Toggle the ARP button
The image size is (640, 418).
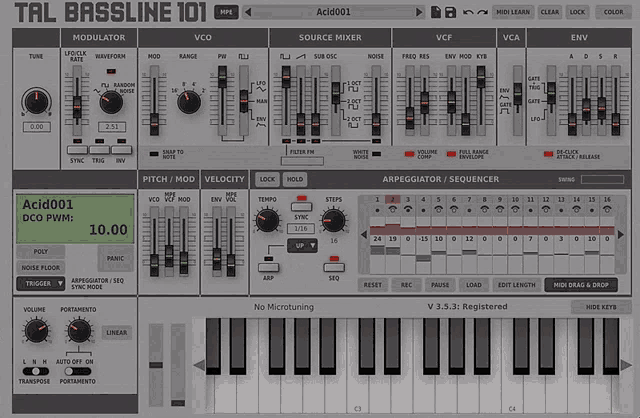[x=268, y=267]
